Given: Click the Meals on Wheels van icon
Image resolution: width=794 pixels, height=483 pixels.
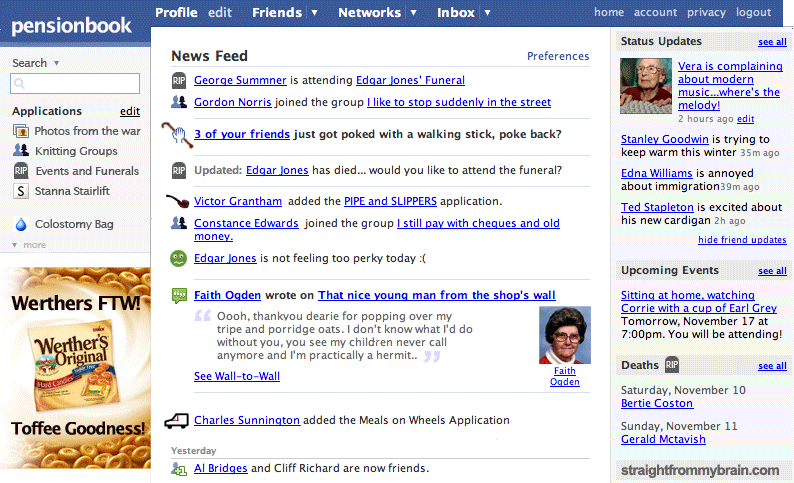Looking at the screenshot, I should [178, 420].
